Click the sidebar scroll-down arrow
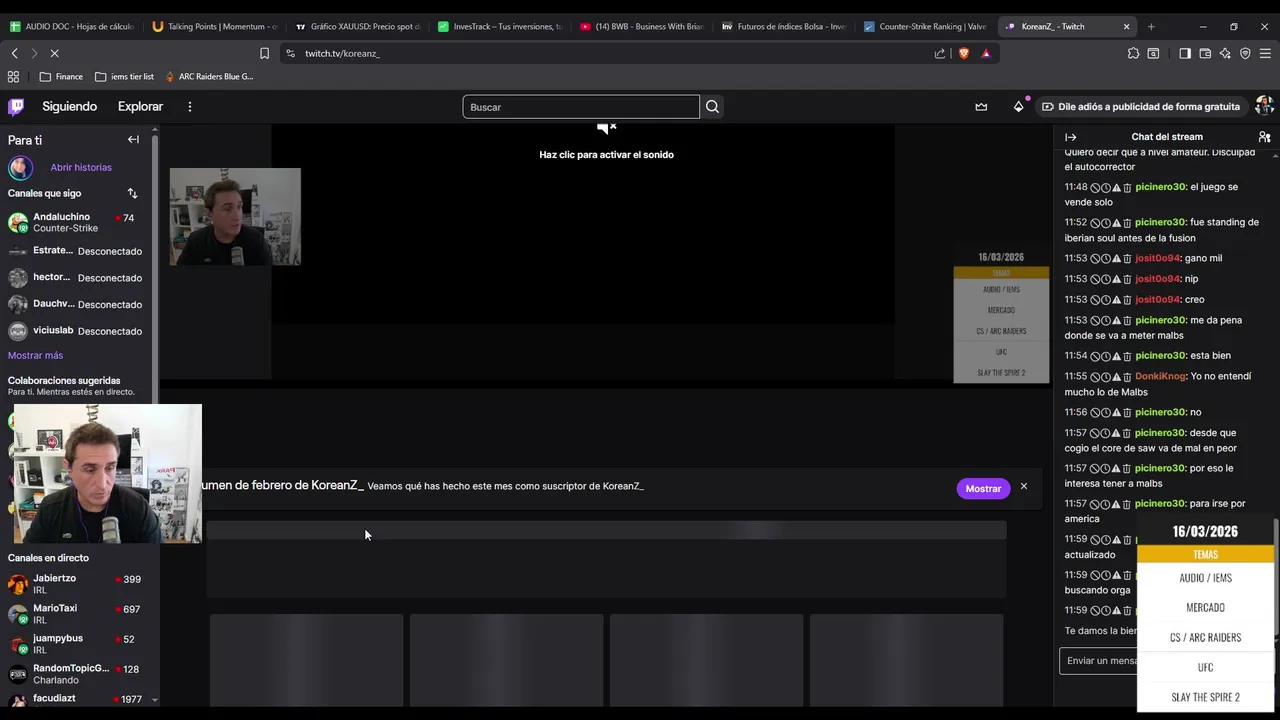1280x720 pixels. coord(154,700)
